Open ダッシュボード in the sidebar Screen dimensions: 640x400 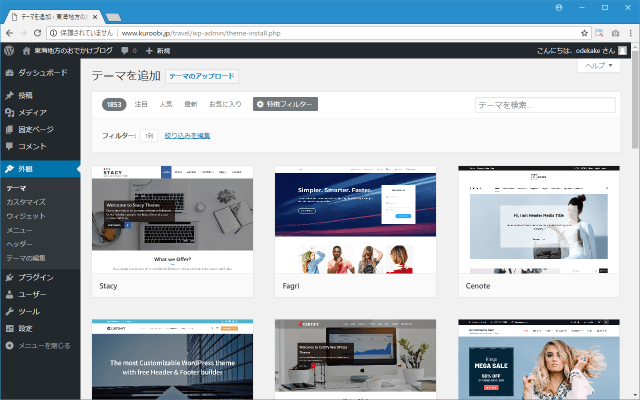tap(40, 73)
